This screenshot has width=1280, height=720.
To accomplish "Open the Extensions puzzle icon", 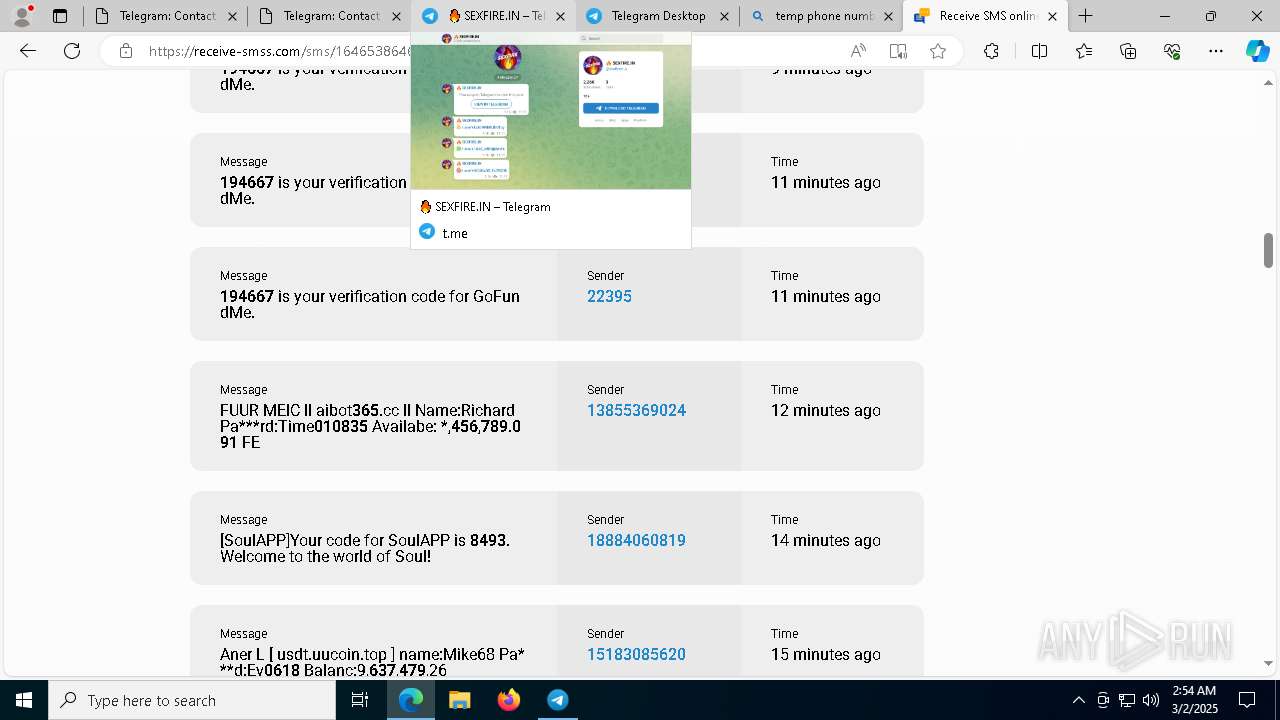I will (991, 51).
